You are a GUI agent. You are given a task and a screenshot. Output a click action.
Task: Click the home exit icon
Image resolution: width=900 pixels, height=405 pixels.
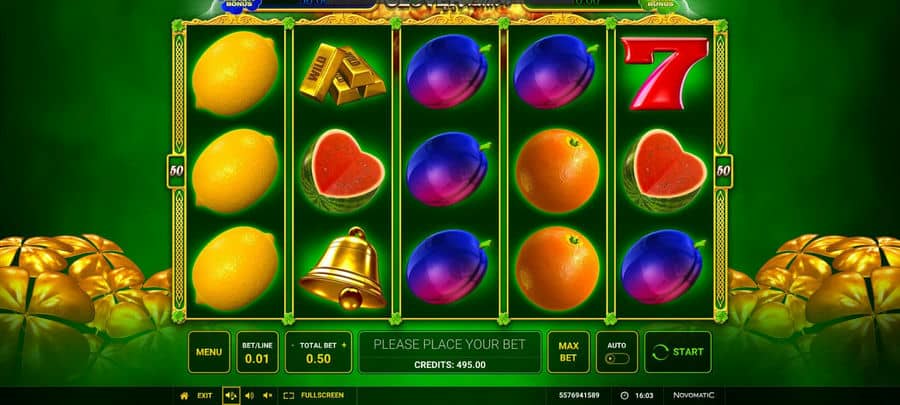coord(184,395)
